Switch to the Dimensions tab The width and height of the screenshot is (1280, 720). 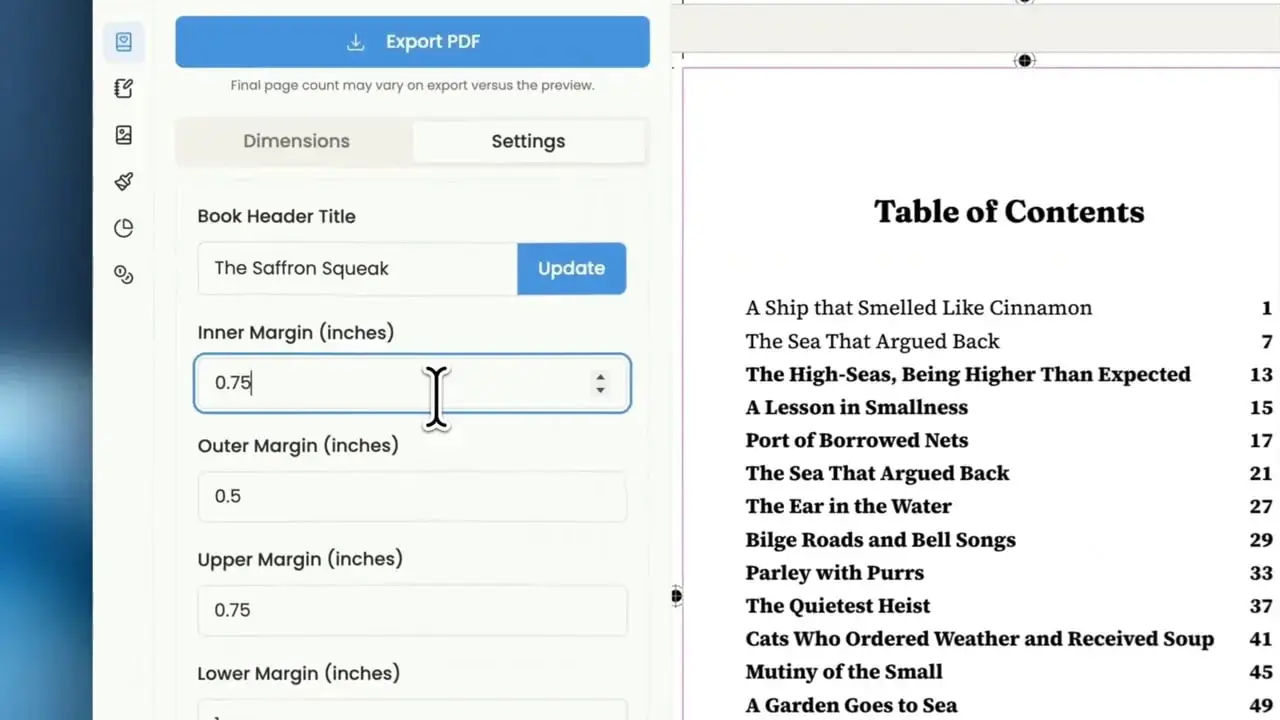(296, 141)
